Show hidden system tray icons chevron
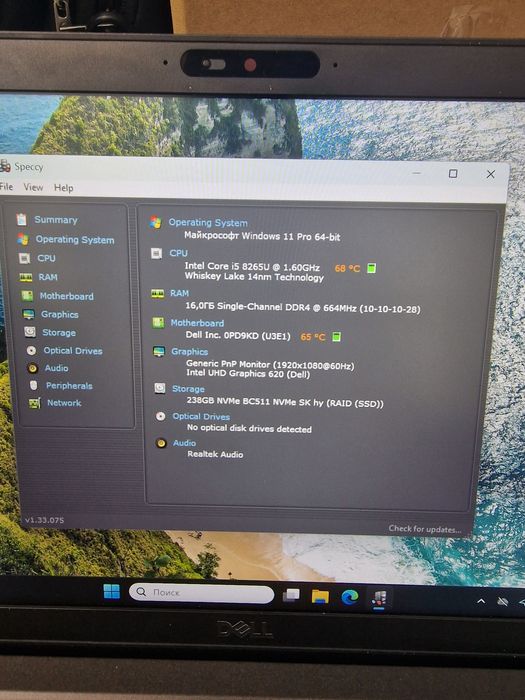The height and width of the screenshot is (700, 525). coord(481,601)
